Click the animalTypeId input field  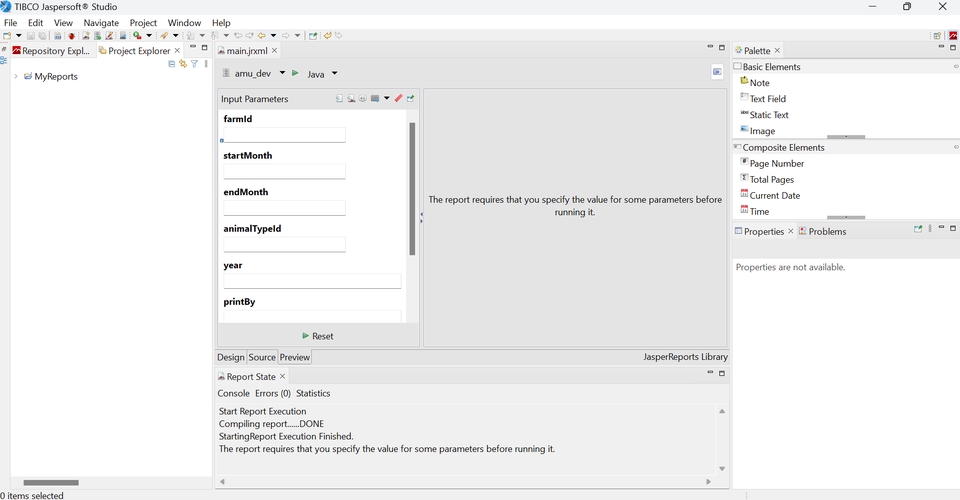284,245
